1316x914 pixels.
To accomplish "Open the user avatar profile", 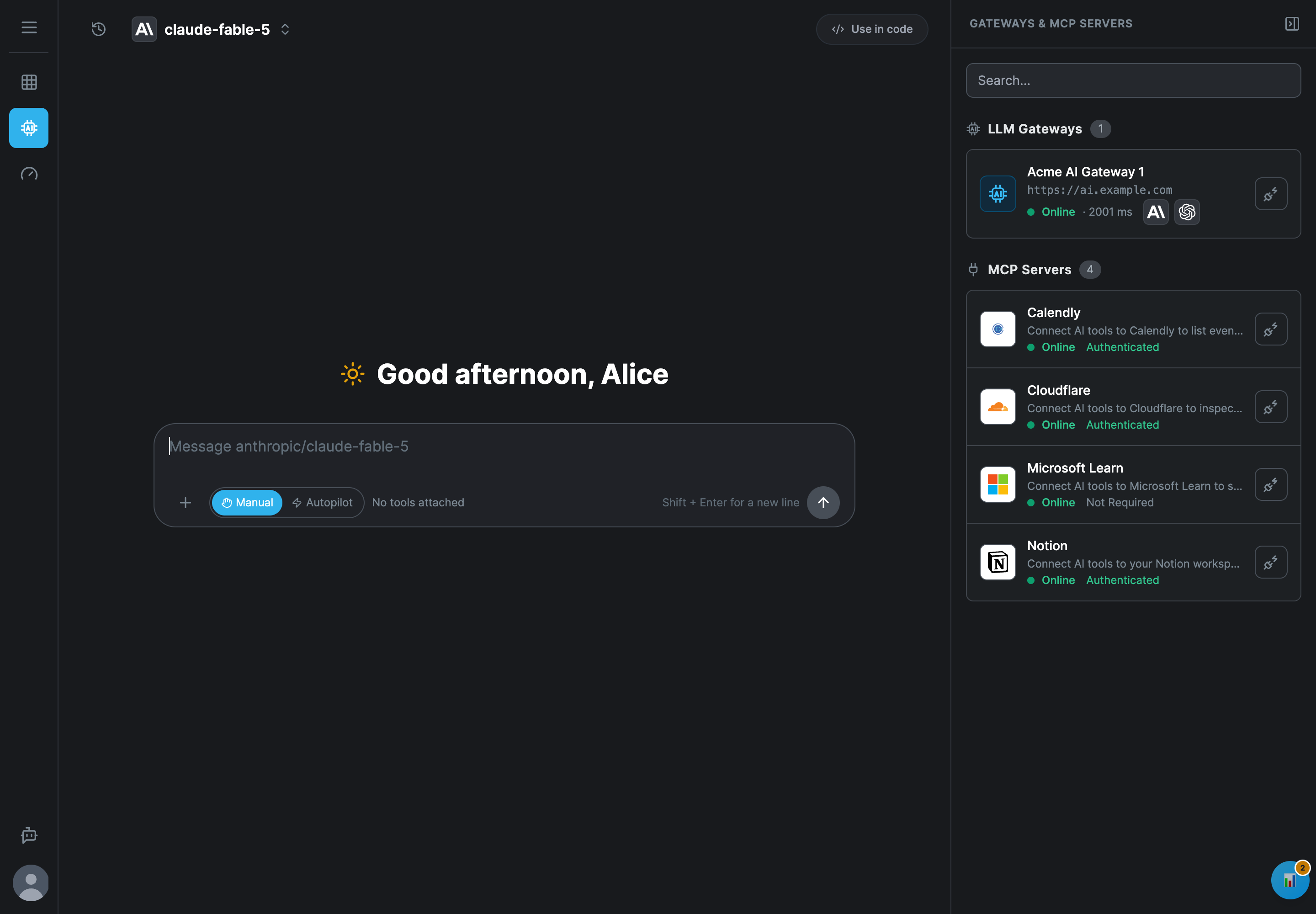I will (x=30, y=882).
